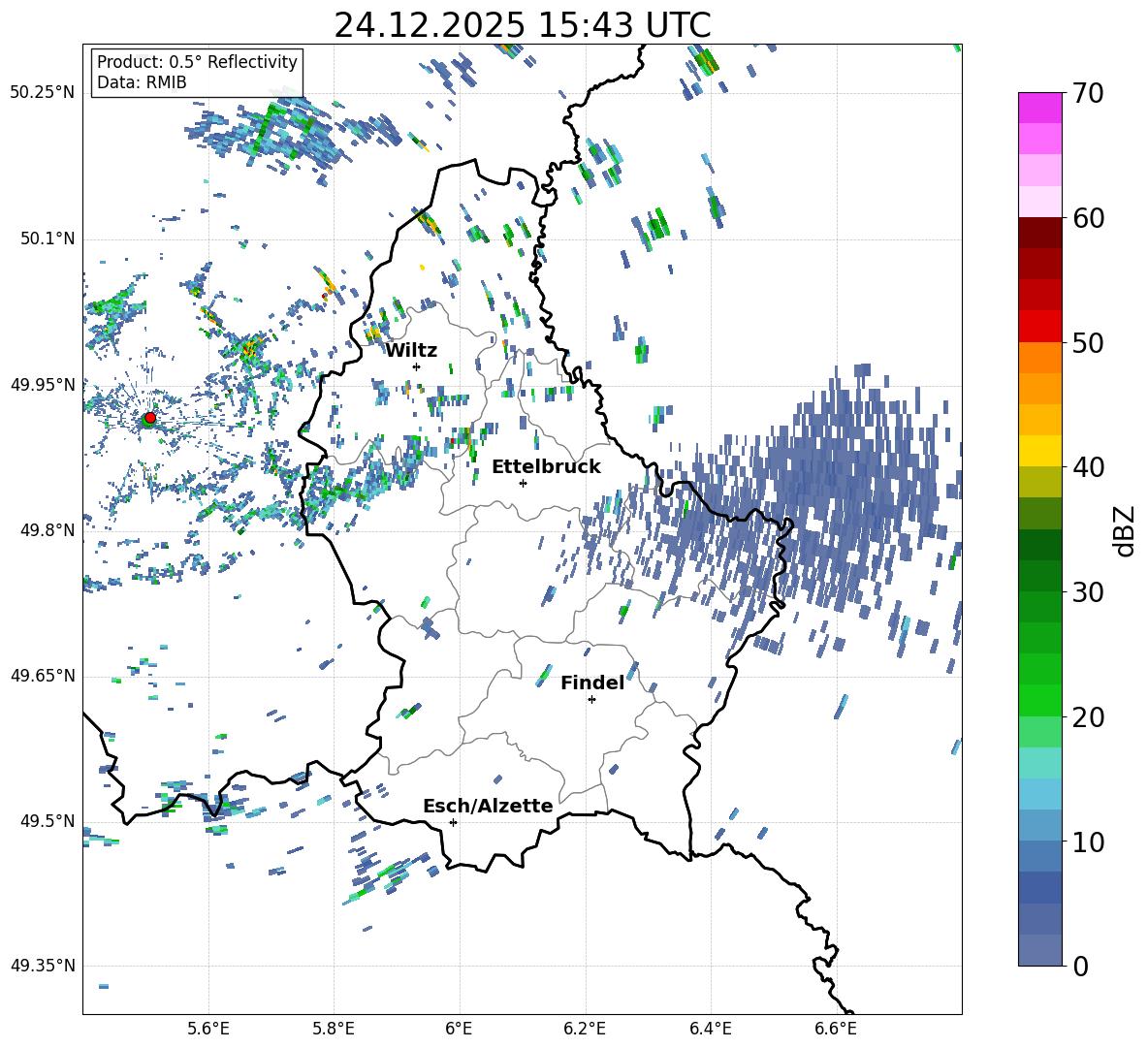Click the colorbar tick label 60
This screenshot has width=1148, height=1048.
tap(1087, 218)
